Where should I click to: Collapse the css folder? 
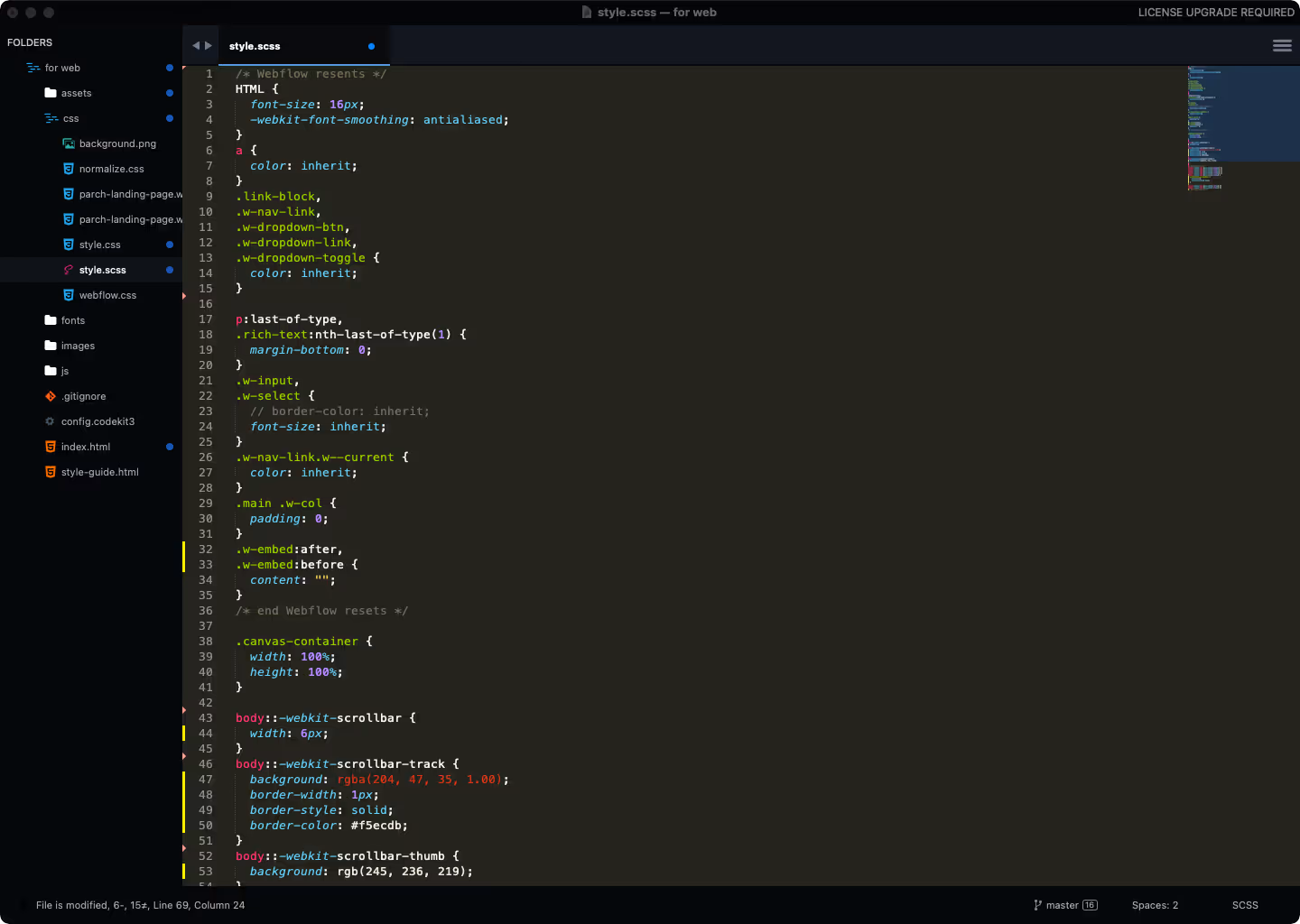pos(51,118)
